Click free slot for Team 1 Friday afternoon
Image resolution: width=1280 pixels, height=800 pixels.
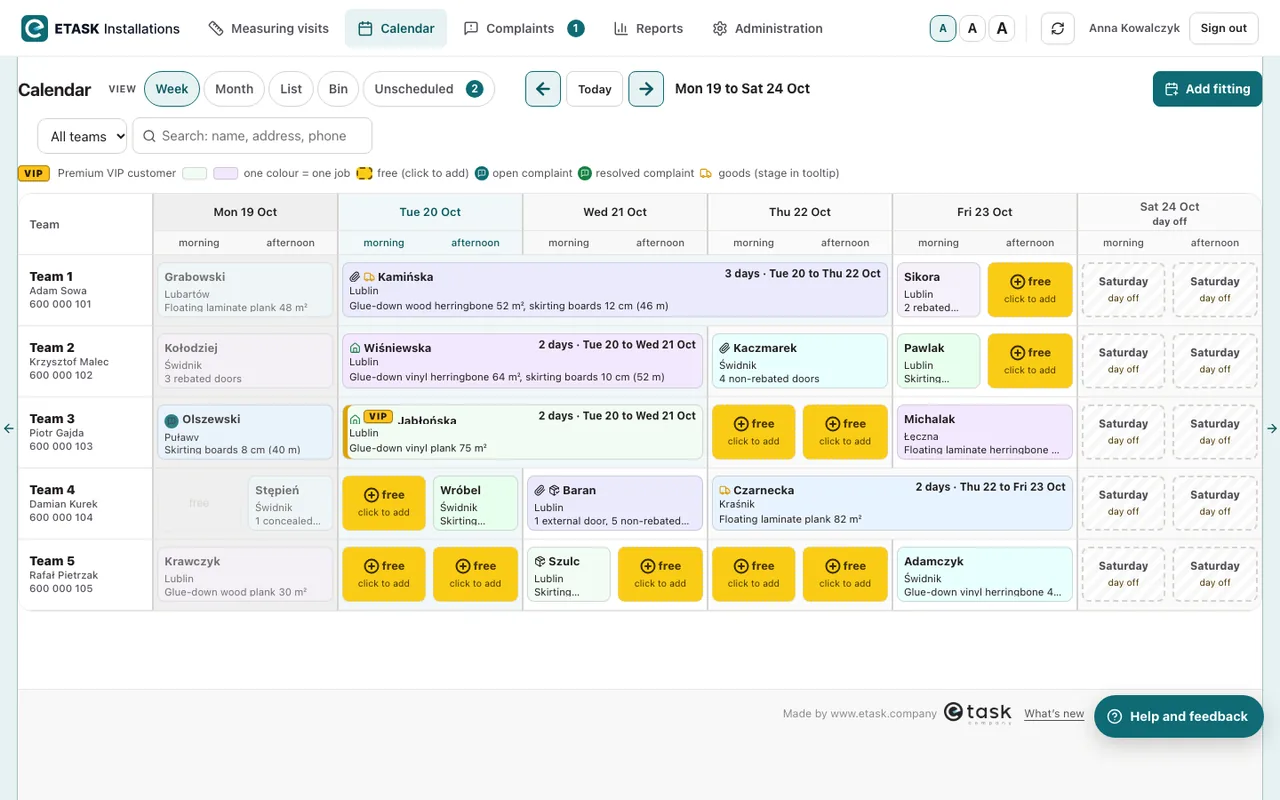(x=1030, y=290)
